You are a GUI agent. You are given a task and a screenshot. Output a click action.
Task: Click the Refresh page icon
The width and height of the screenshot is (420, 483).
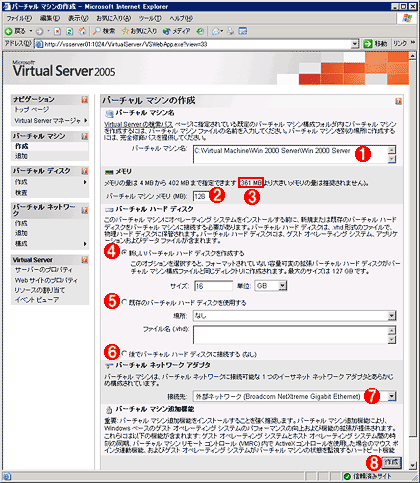point(69,31)
